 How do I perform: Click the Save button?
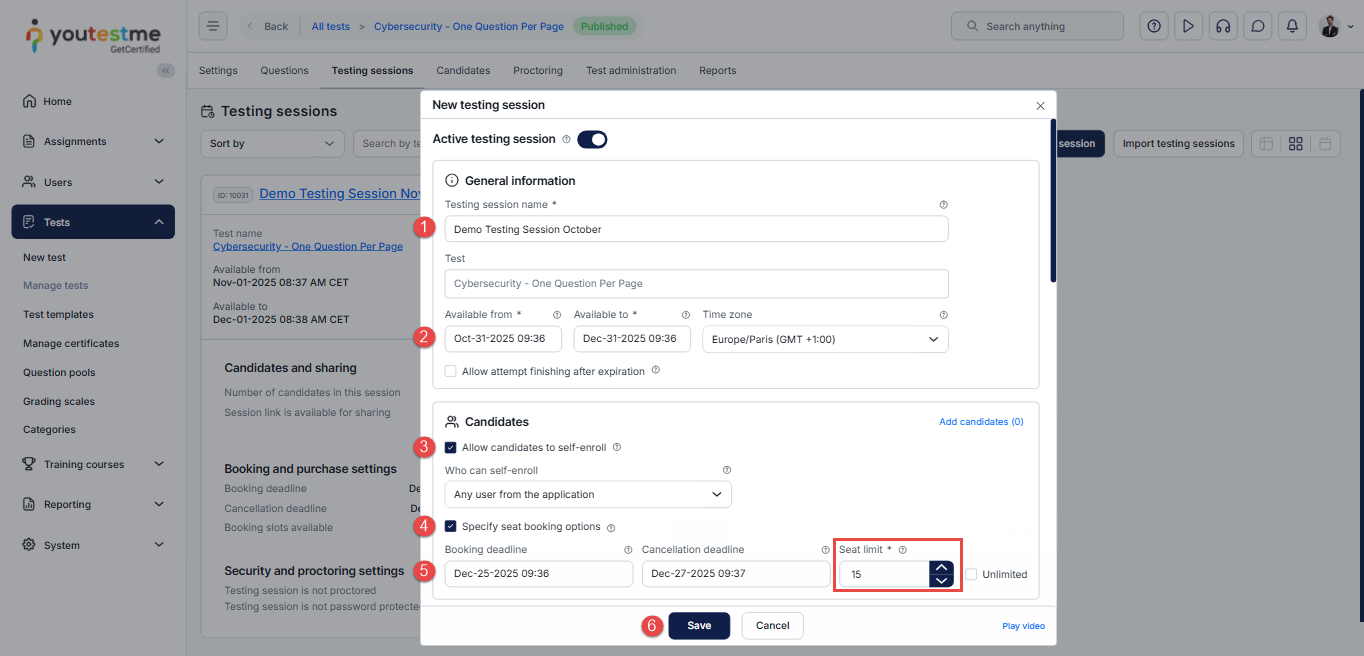(699, 626)
